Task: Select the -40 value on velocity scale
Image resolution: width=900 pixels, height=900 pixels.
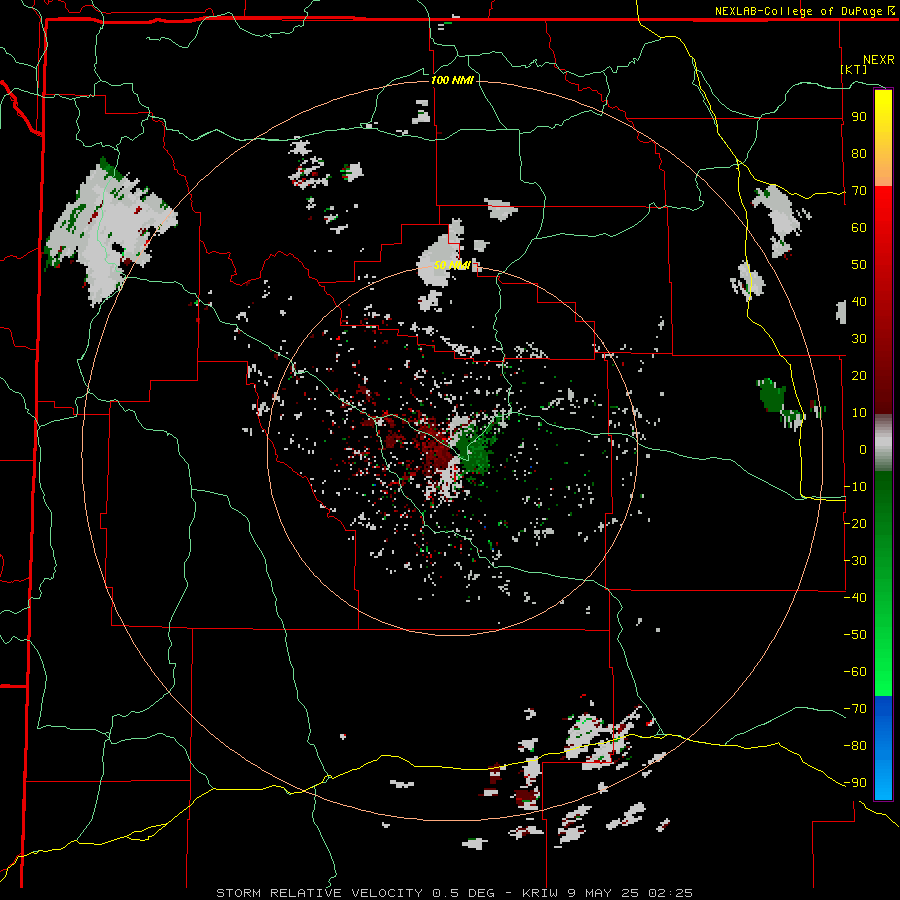Action: 855,598
